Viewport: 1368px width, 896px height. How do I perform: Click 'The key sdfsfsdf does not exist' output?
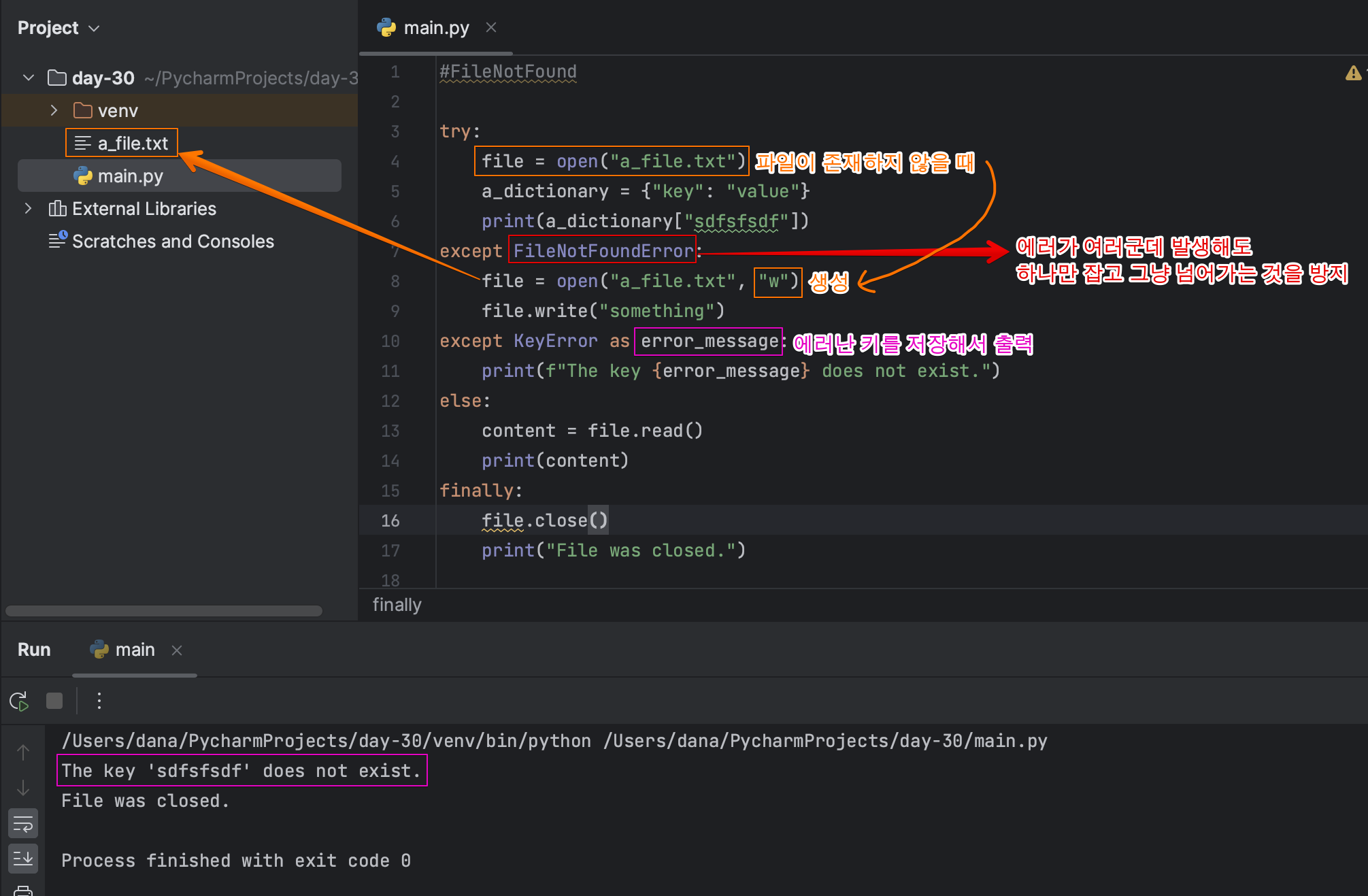[241, 771]
